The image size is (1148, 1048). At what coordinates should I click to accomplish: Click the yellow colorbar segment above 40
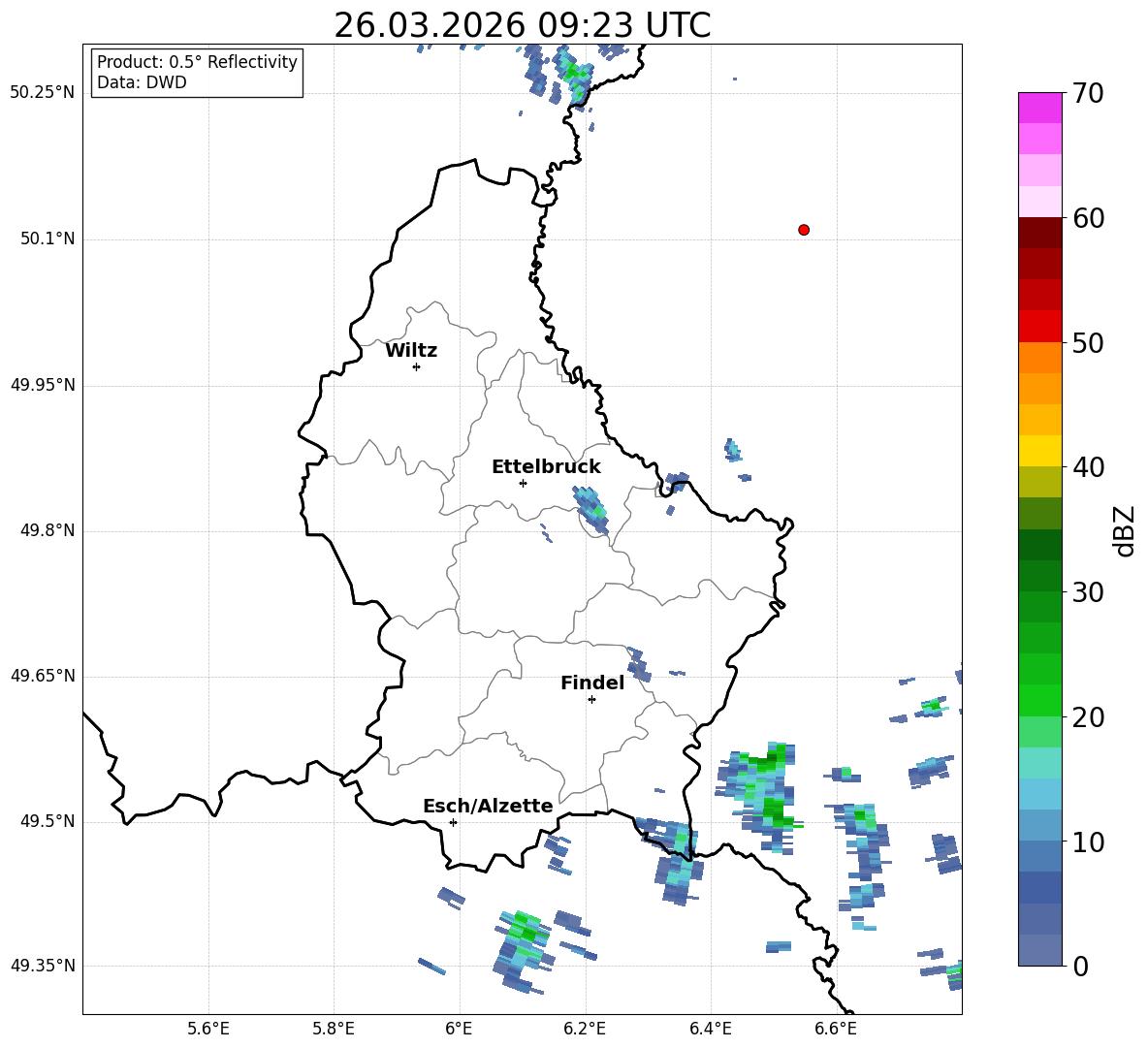pyautogui.click(x=1039, y=451)
